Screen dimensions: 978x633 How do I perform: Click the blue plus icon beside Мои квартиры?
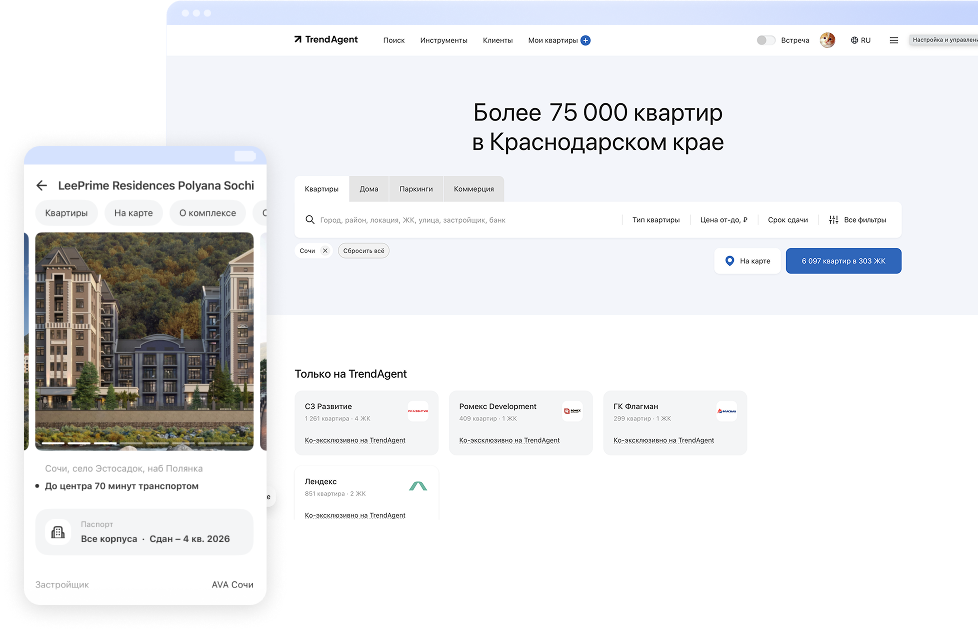point(586,41)
